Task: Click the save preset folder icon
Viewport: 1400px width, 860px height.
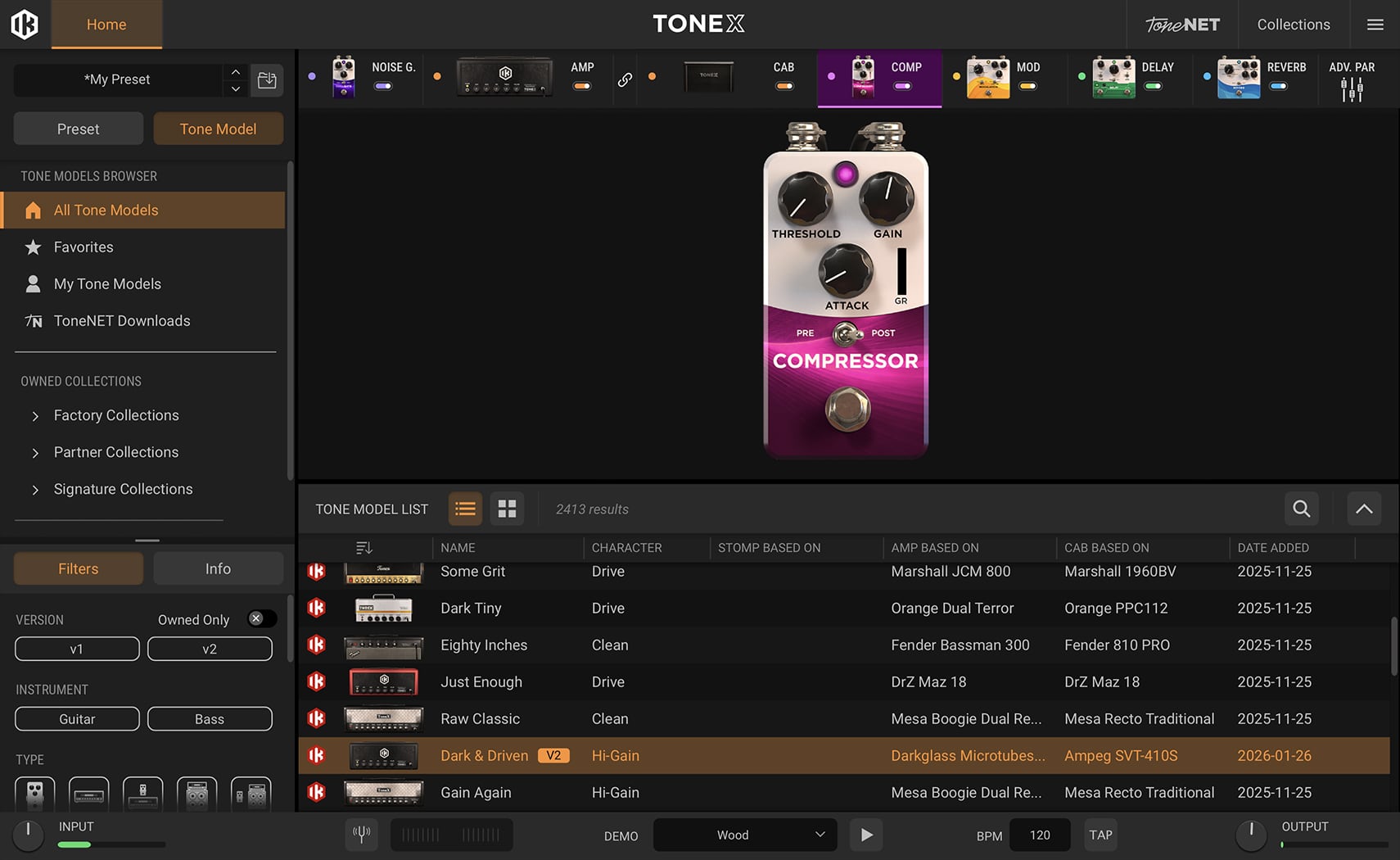Action: click(x=267, y=80)
